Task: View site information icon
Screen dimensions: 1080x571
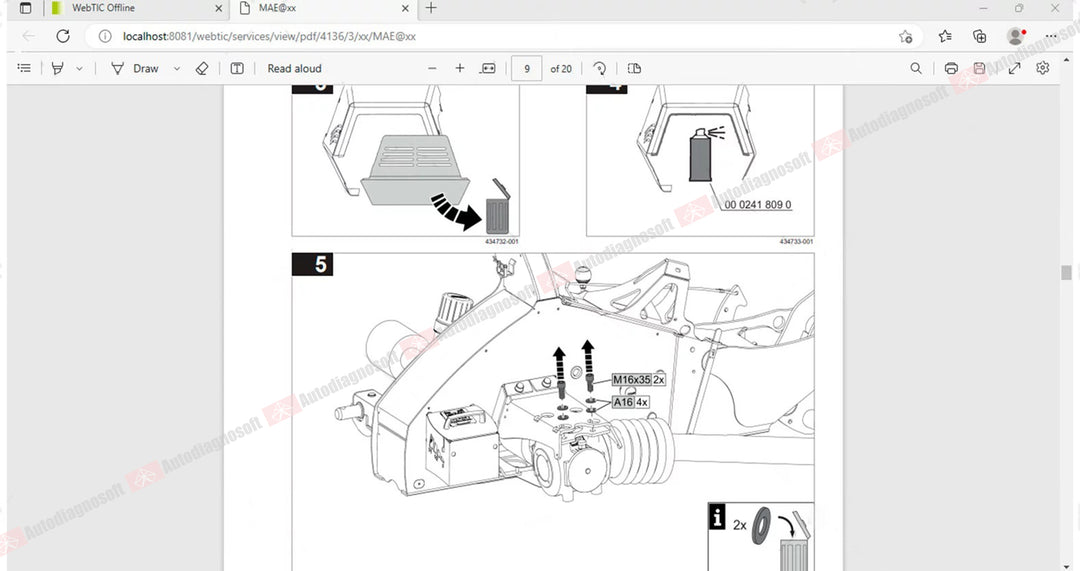Action: 105,37
